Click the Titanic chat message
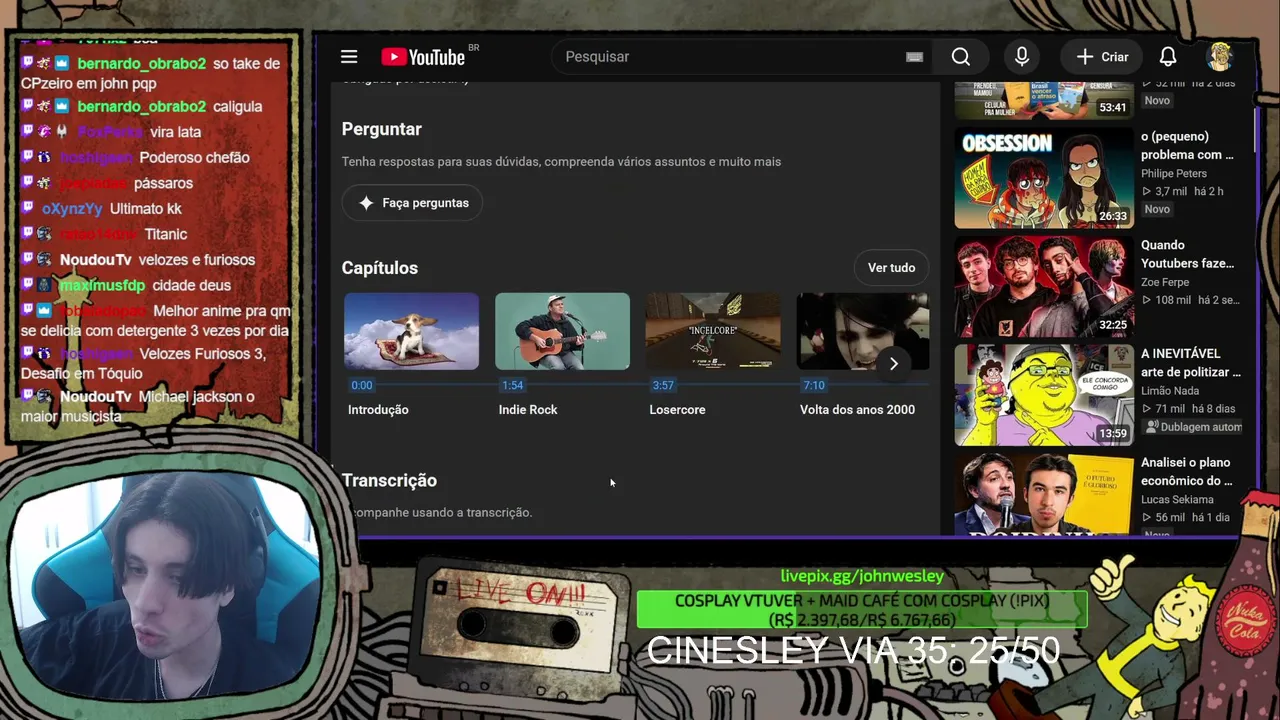The width and height of the screenshot is (1280, 720). (166, 235)
